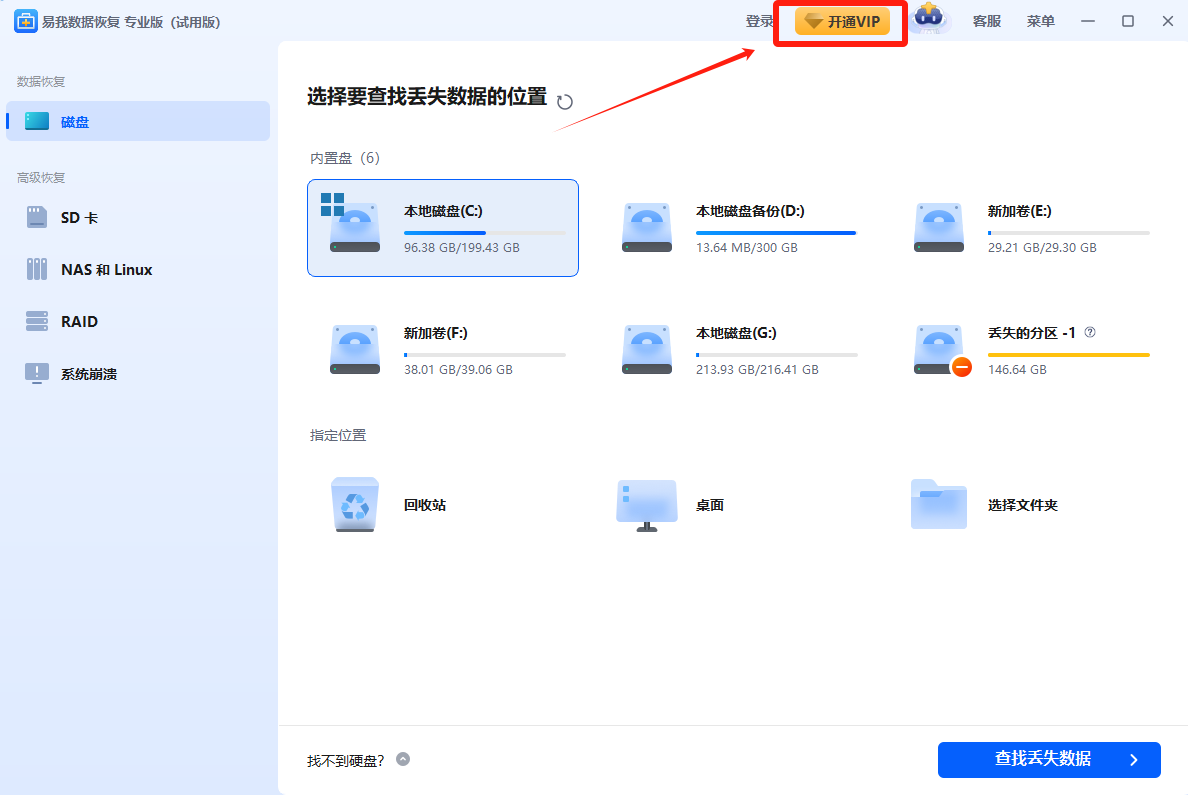1188x795 pixels.
Task: Go to 系统崩溃 recovery option
Action: (88, 374)
